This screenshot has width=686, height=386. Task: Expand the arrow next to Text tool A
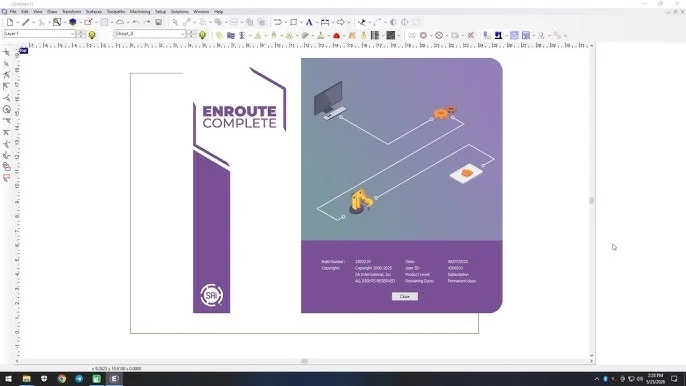tap(317, 23)
